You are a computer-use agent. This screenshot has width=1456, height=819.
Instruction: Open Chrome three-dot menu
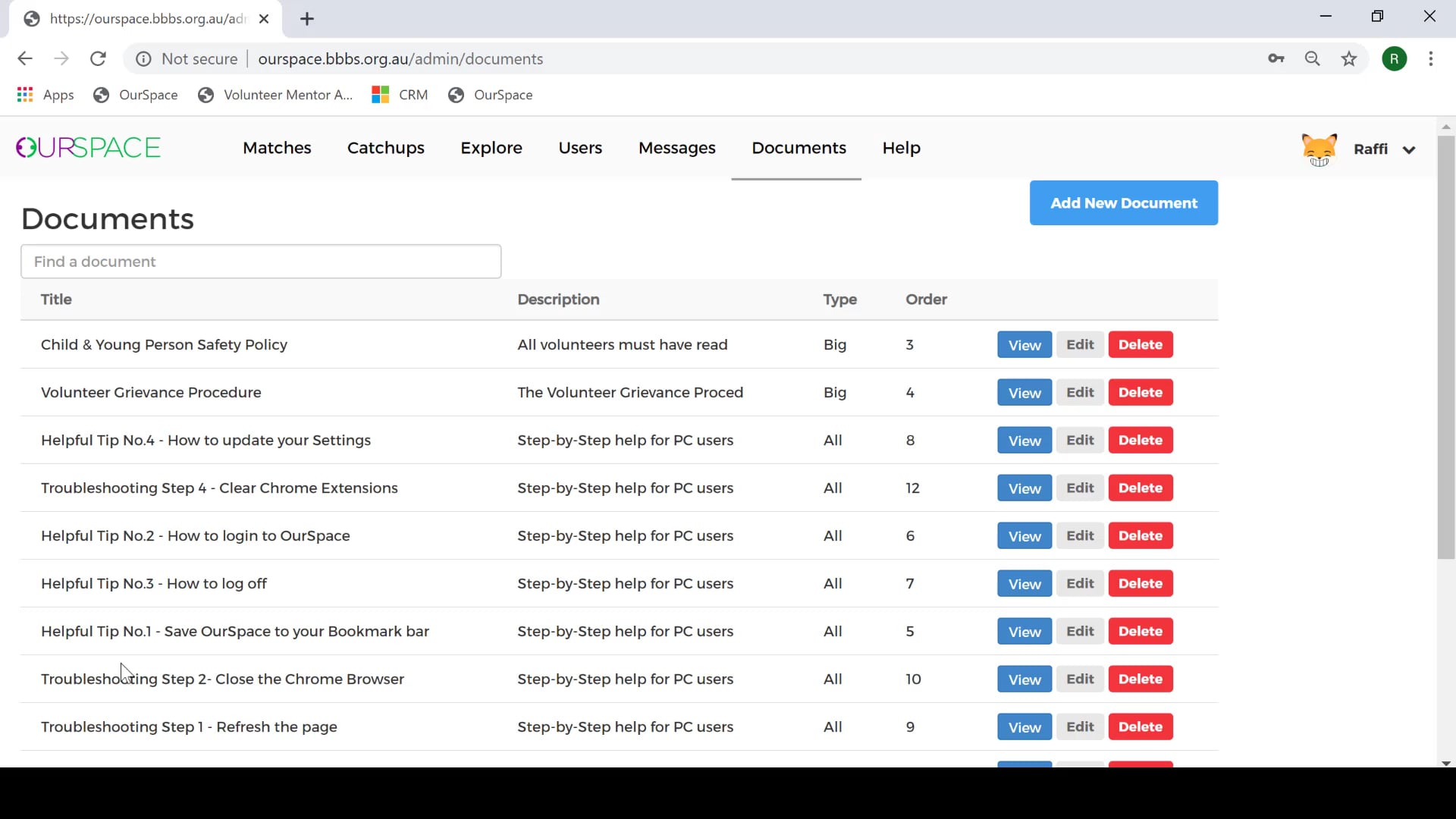tap(1431, 59)
